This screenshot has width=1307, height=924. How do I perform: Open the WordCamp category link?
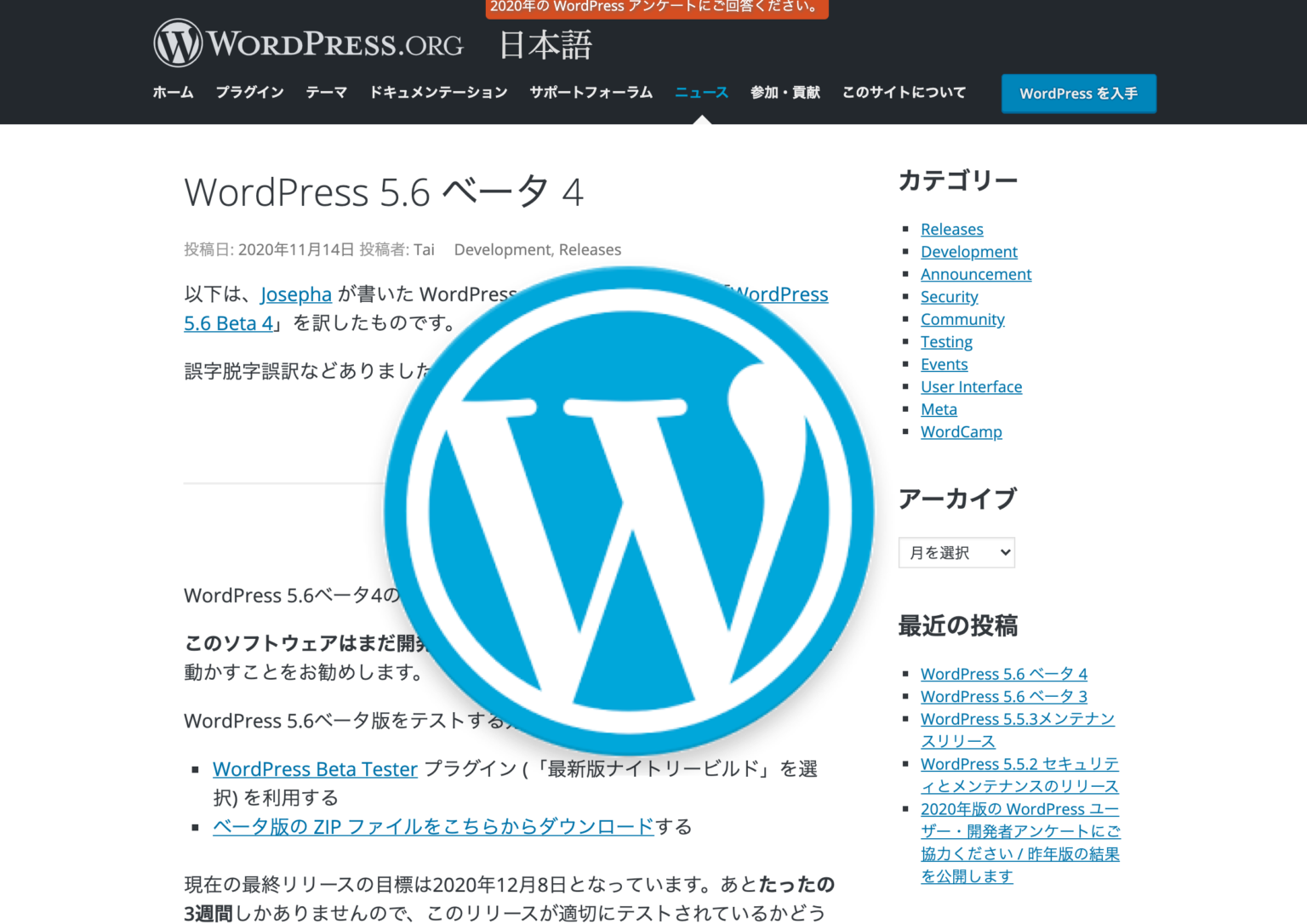(961, 431)
